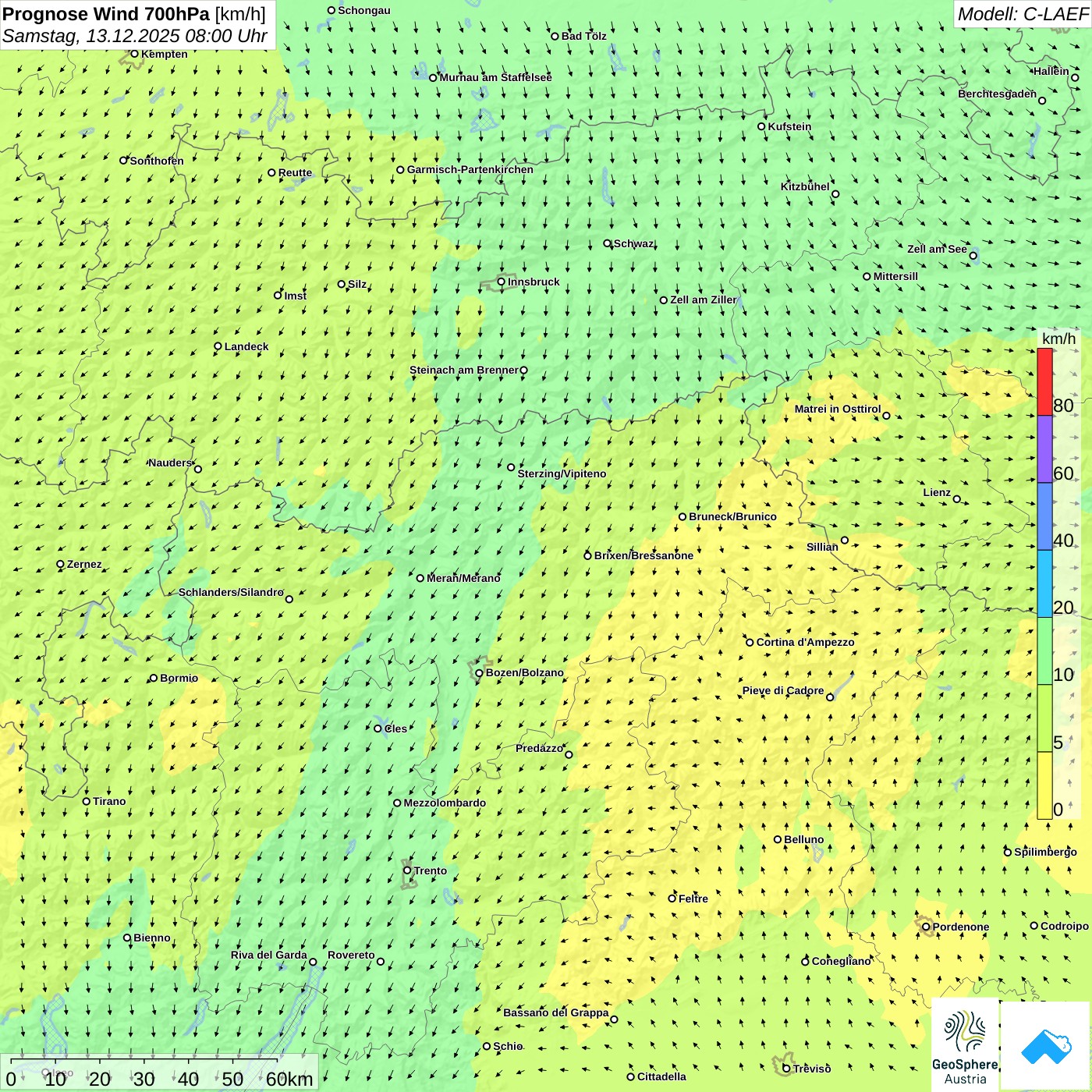Click the '60km' scale bar label

pyautogui.click(x=289, y=1079)
